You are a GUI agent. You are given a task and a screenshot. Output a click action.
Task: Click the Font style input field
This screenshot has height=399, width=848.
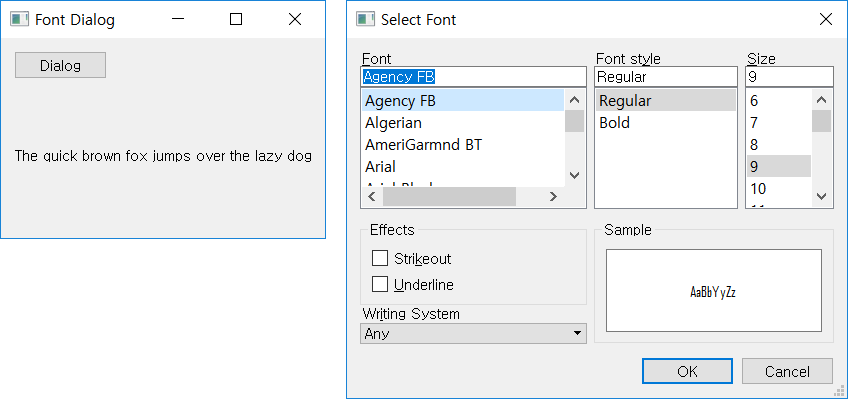666,77
